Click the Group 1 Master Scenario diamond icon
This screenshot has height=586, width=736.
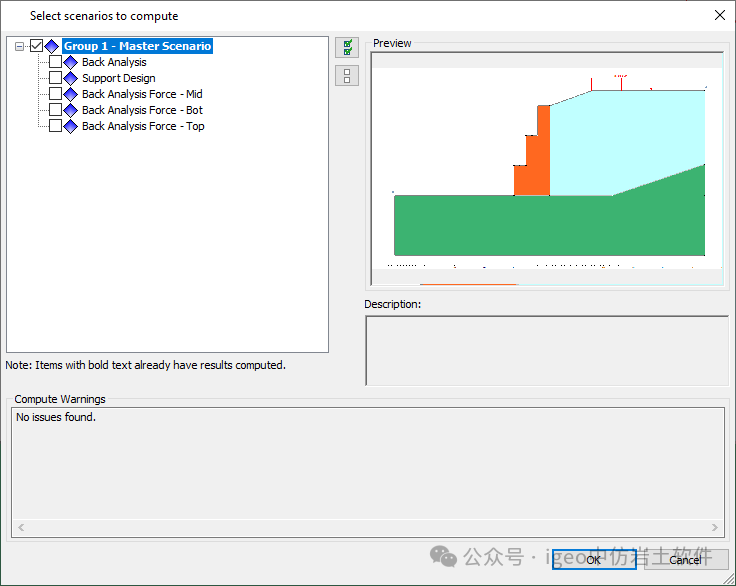click(52, 46)
